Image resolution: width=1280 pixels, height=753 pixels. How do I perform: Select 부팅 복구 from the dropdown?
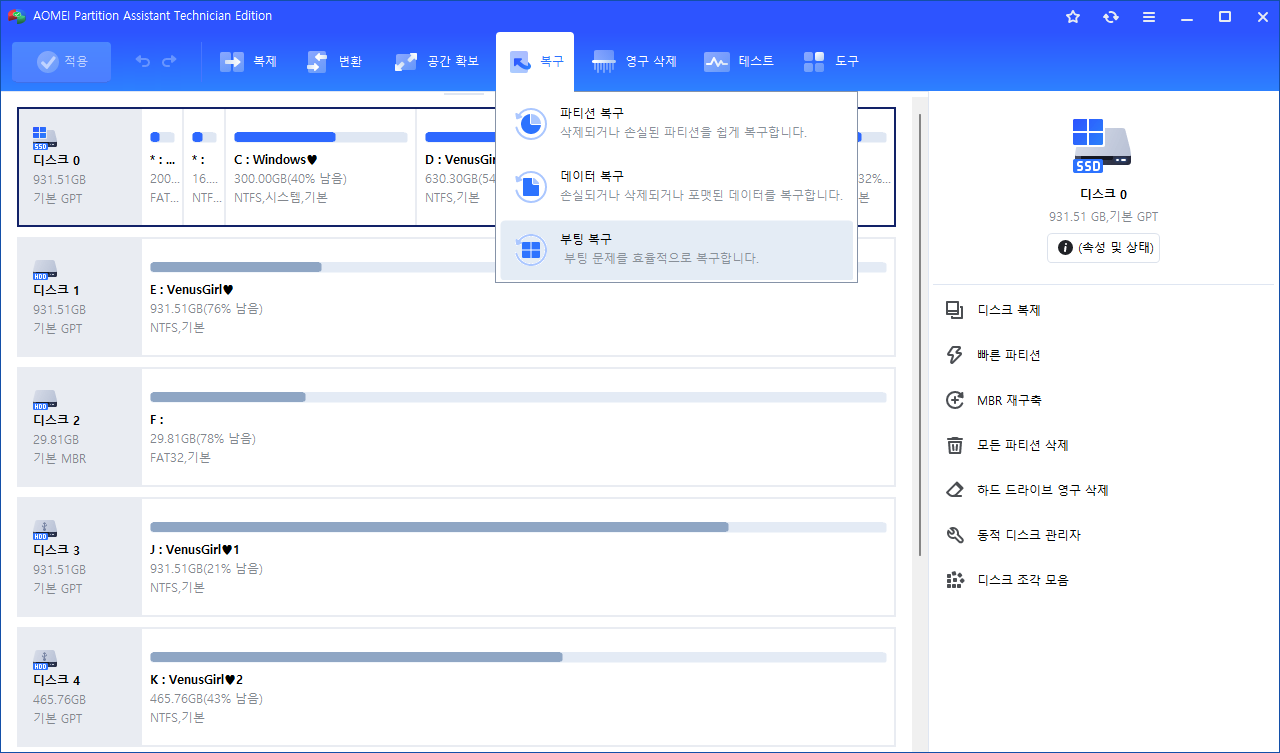pyautogui.click(x=677, y=249)
